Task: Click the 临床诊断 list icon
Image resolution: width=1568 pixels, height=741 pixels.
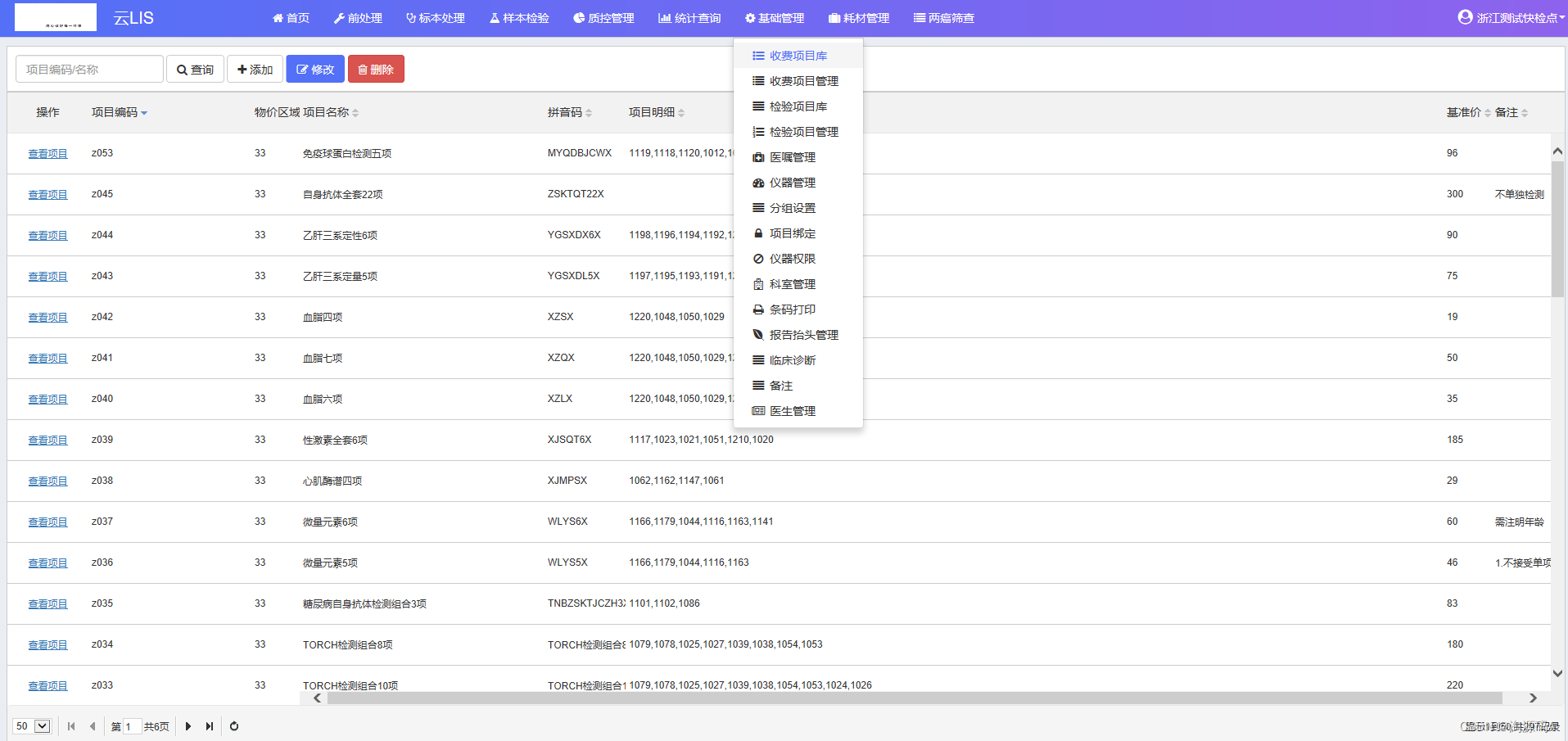Action: click(758, 360)
